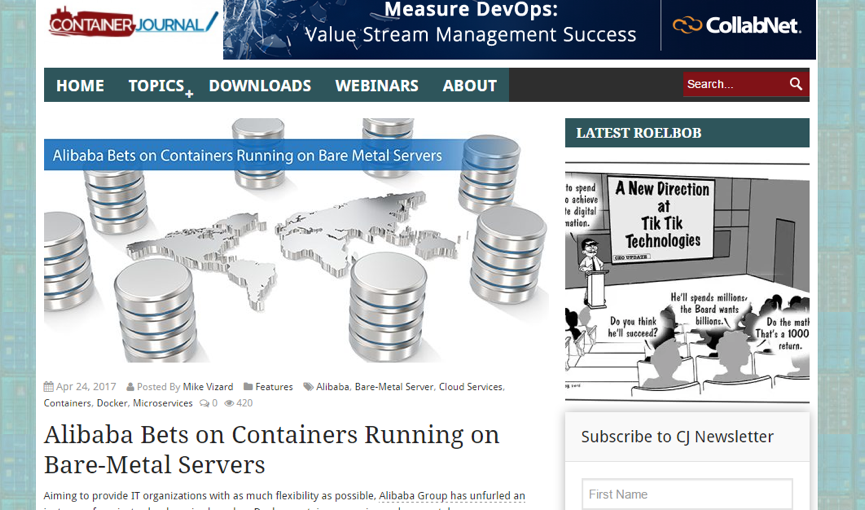The width and height of the screenshot is (865, 510).
Task: Open the Features category link
Action: coord(274,387)
